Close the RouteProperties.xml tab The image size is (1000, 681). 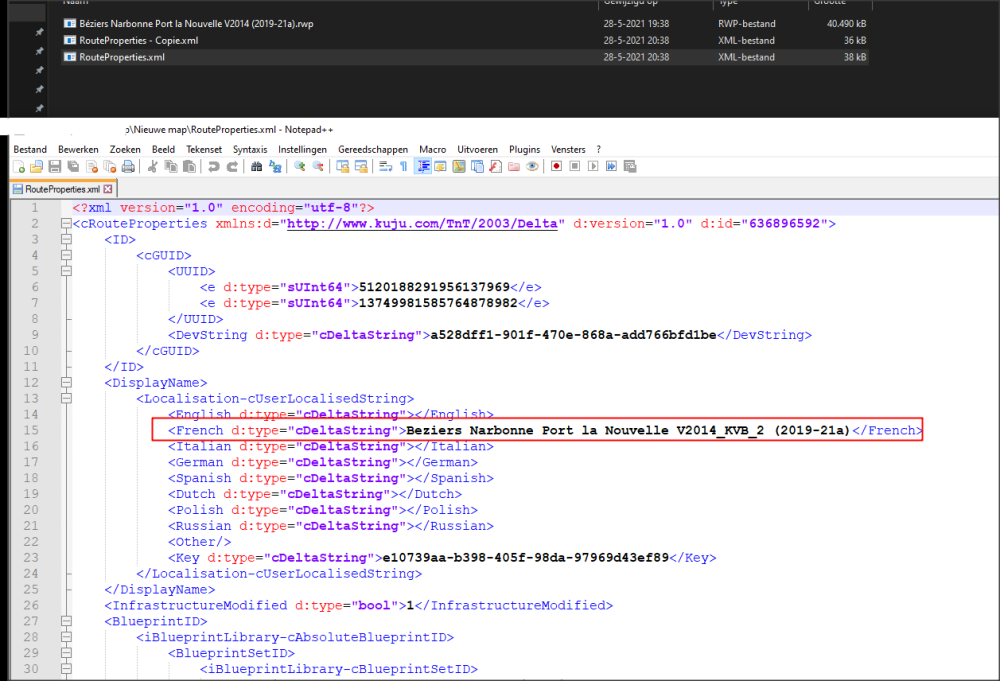coord(108,189)
